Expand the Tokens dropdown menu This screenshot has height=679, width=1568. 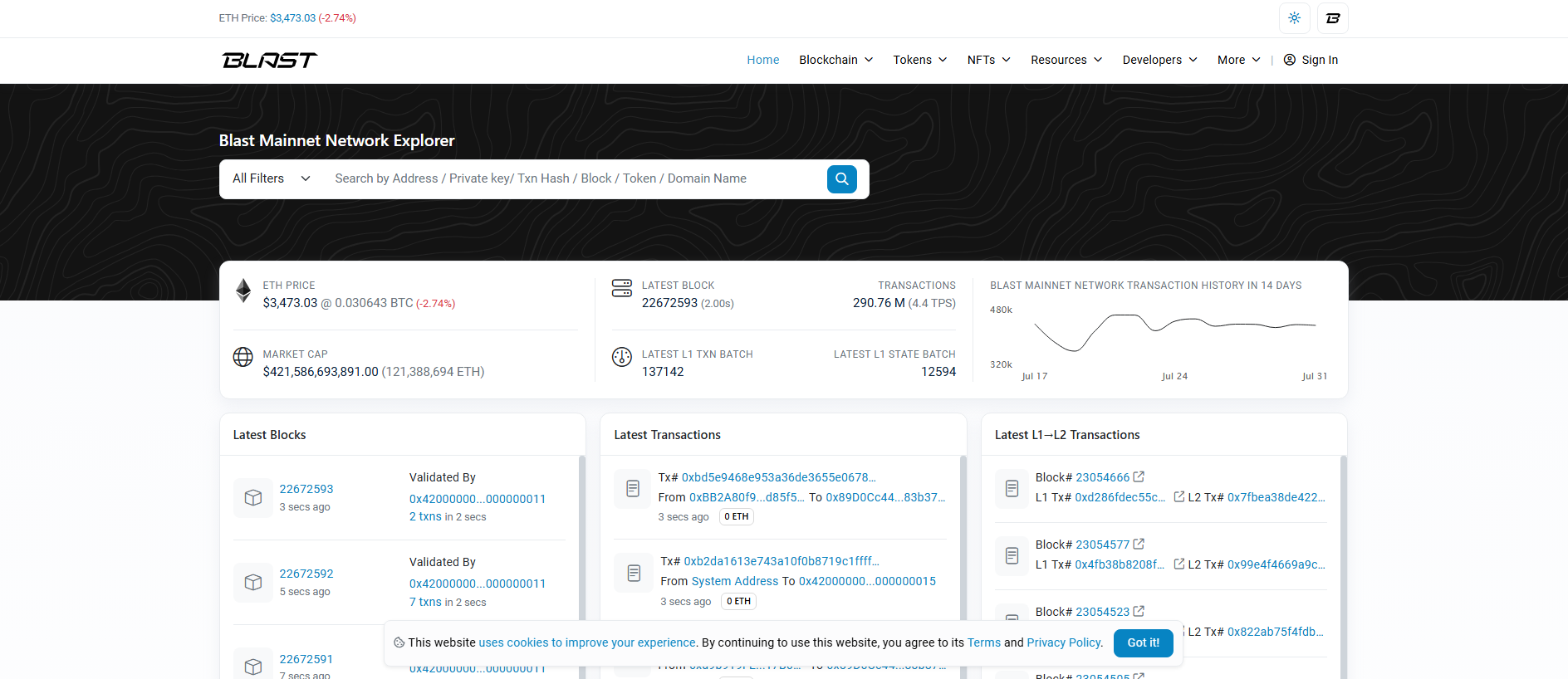pyautogui.click(x=919, y=60)
